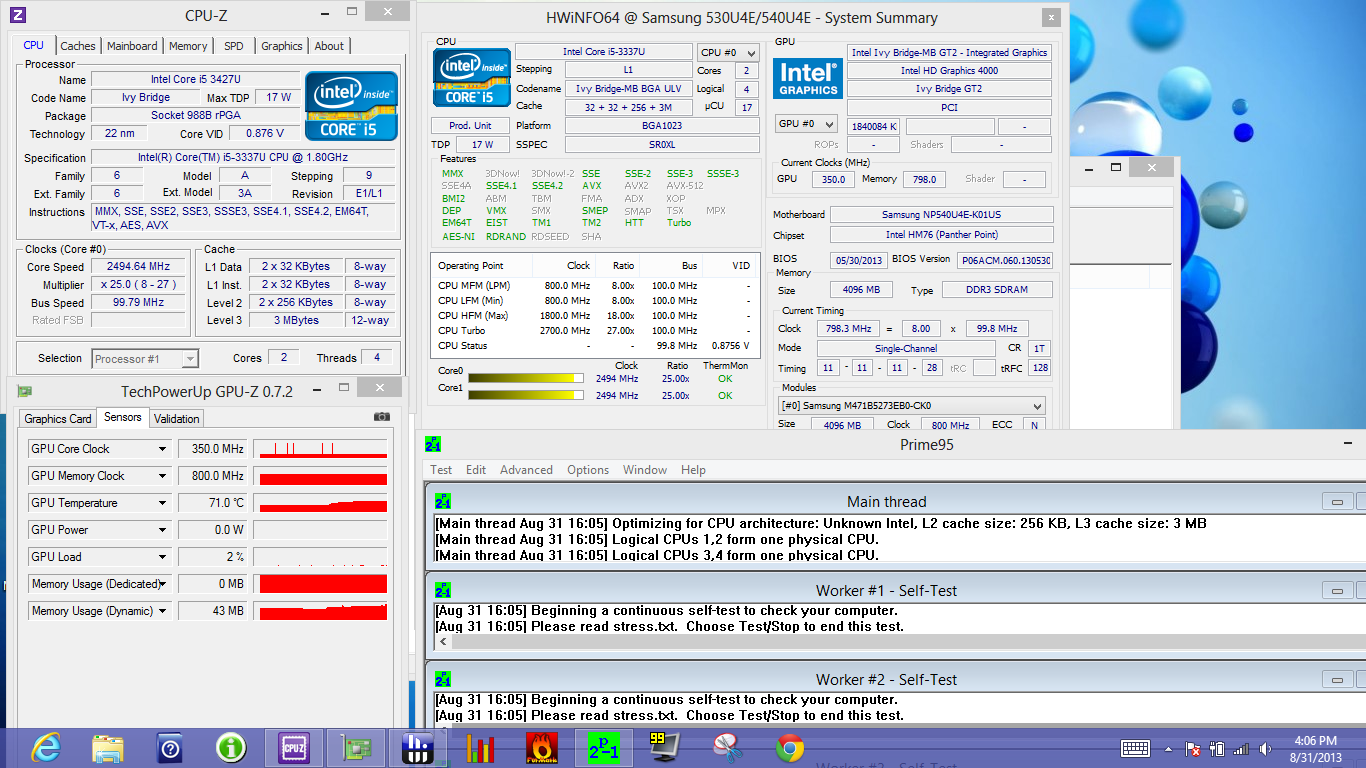
Task: Switch to the SPD tab in CPU-Z
Action: 233,46
